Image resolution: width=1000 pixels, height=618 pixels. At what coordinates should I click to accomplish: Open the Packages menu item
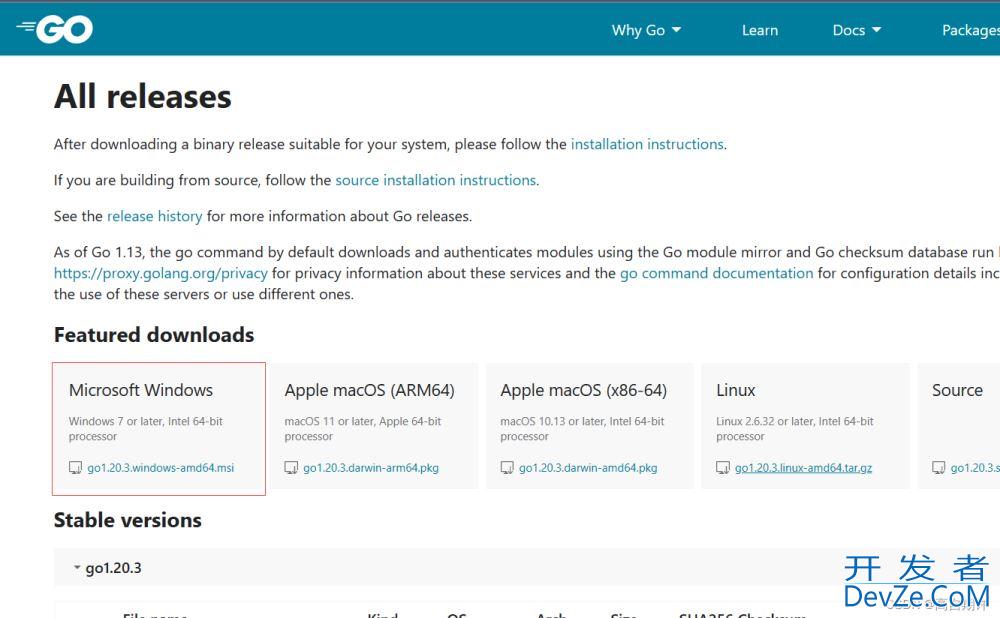[x=971, y=30]
